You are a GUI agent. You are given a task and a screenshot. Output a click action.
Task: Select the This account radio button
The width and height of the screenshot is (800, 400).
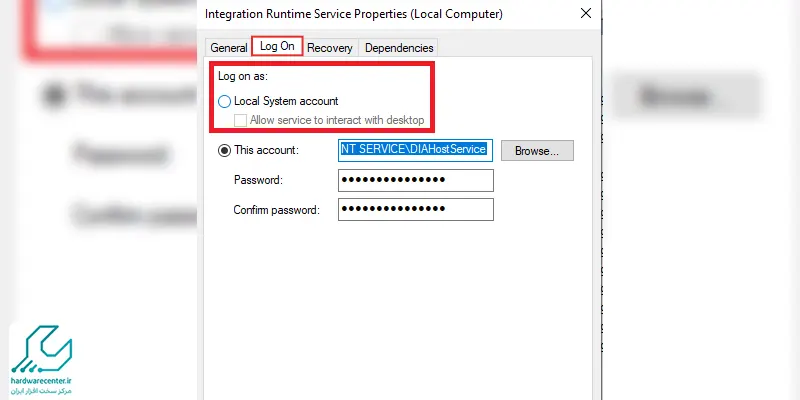[224, 151]
